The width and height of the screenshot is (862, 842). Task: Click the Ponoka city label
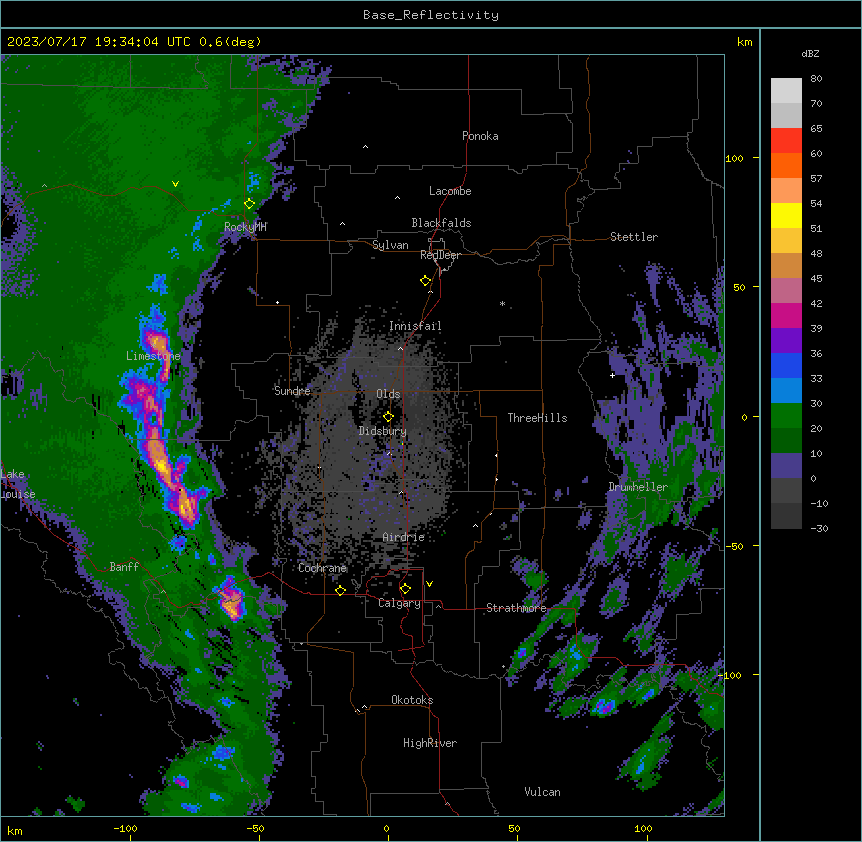click(480, 136)
